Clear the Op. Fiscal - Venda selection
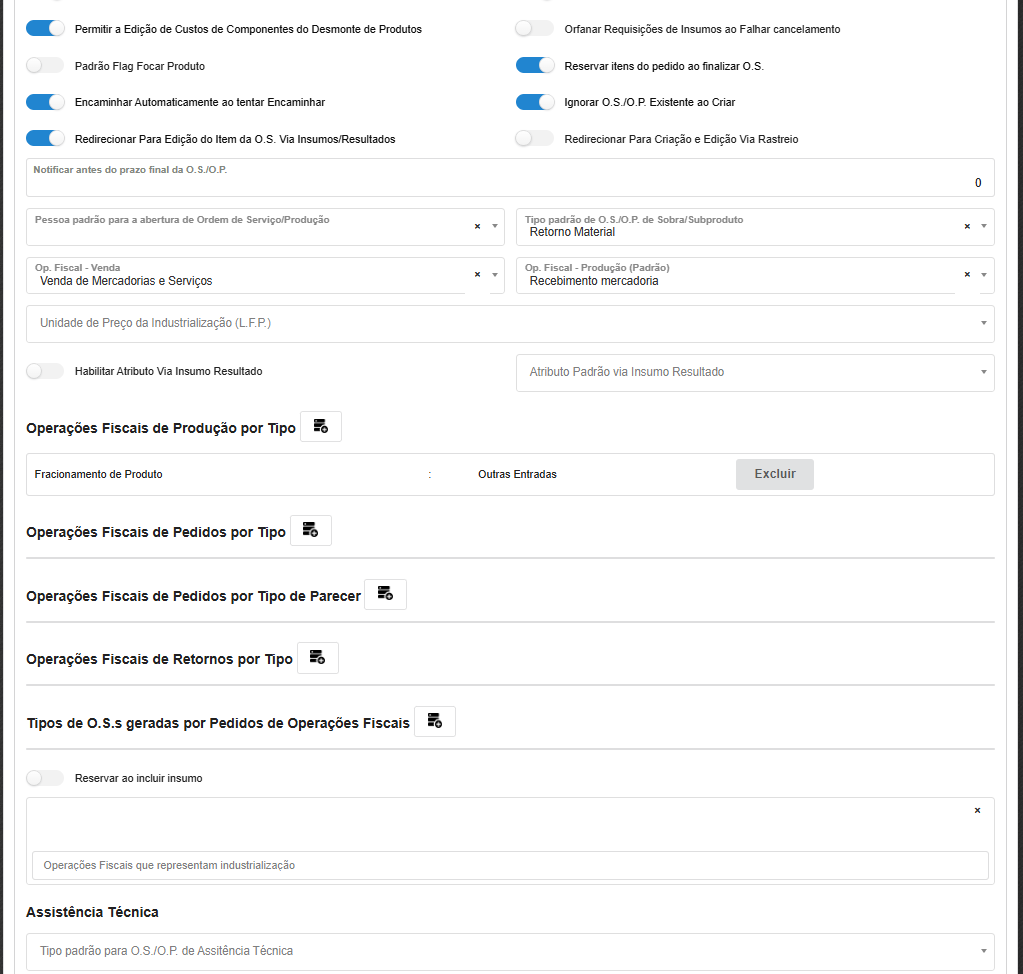This screenshot has width=1023, height=974. [477, 275]
